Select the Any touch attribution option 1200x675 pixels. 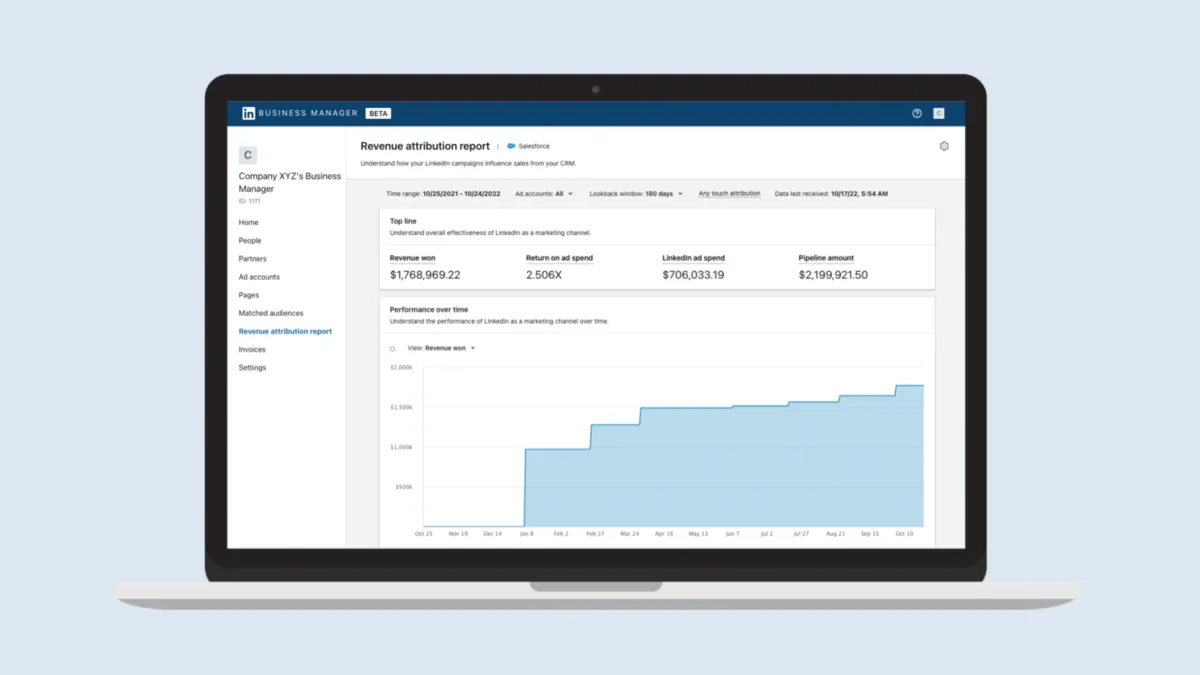click(x=729, y=193)
